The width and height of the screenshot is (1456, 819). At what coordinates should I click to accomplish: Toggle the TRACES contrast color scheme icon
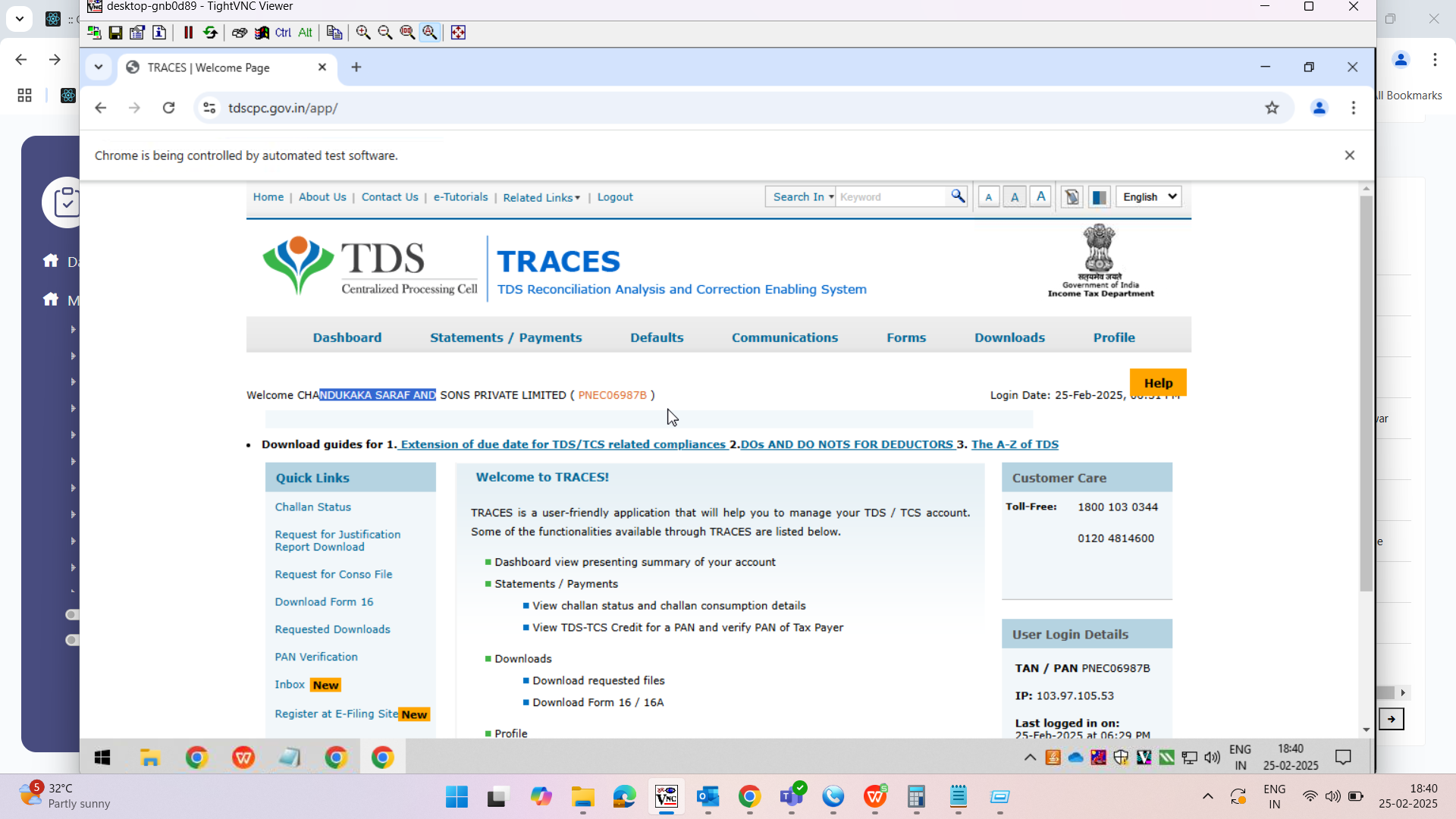point(1099,197)
